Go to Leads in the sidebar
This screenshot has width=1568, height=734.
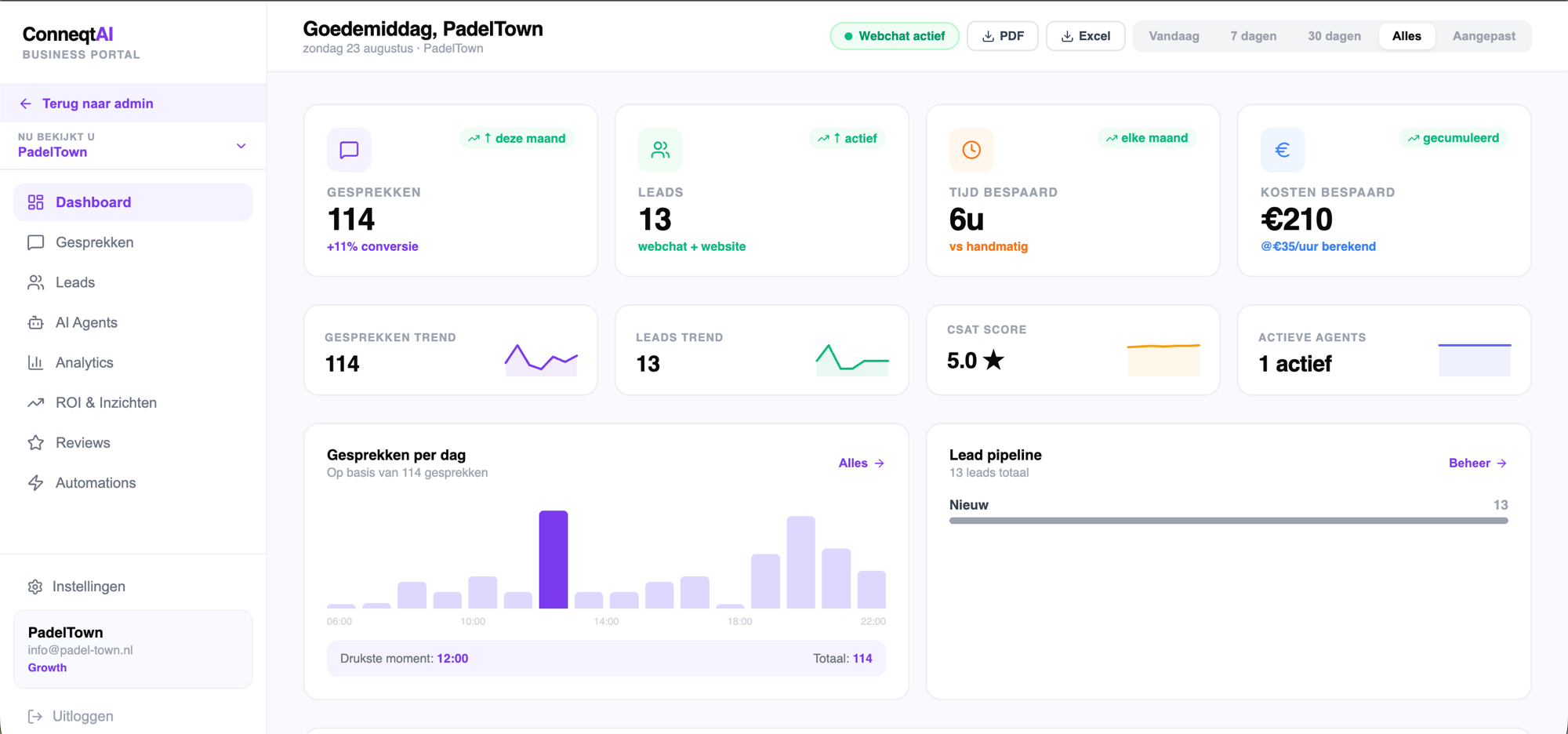click(x=133, y=282)
